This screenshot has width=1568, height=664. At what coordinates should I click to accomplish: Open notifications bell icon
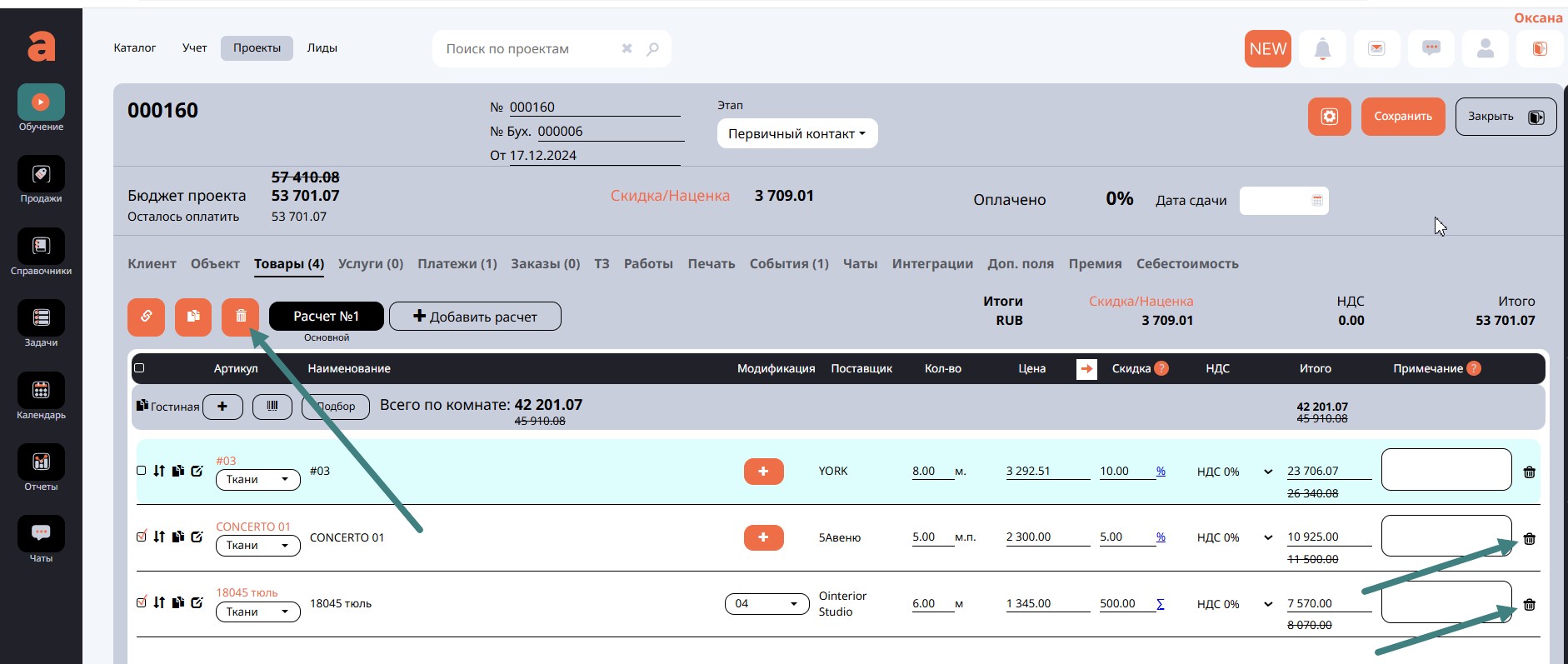(1322, 49)
